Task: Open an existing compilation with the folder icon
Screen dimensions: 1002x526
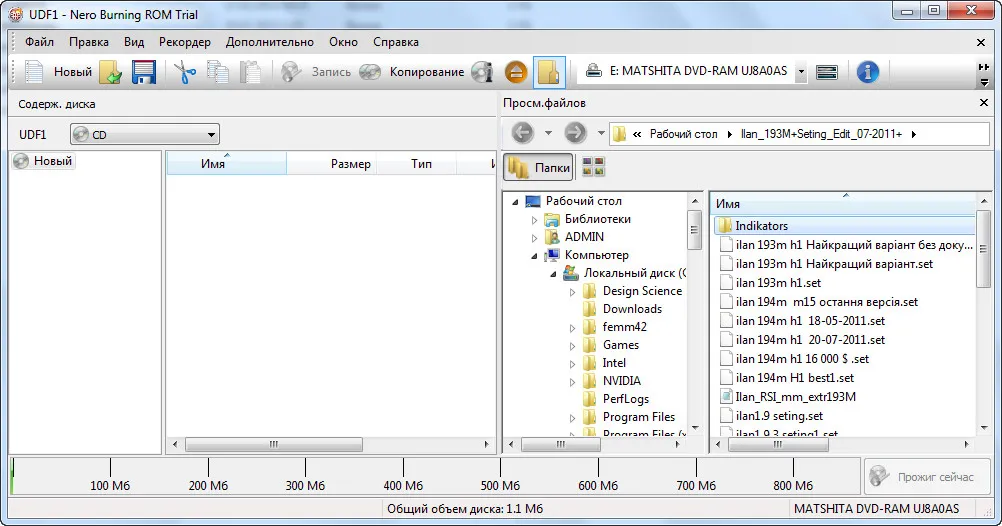Action: 111,72
